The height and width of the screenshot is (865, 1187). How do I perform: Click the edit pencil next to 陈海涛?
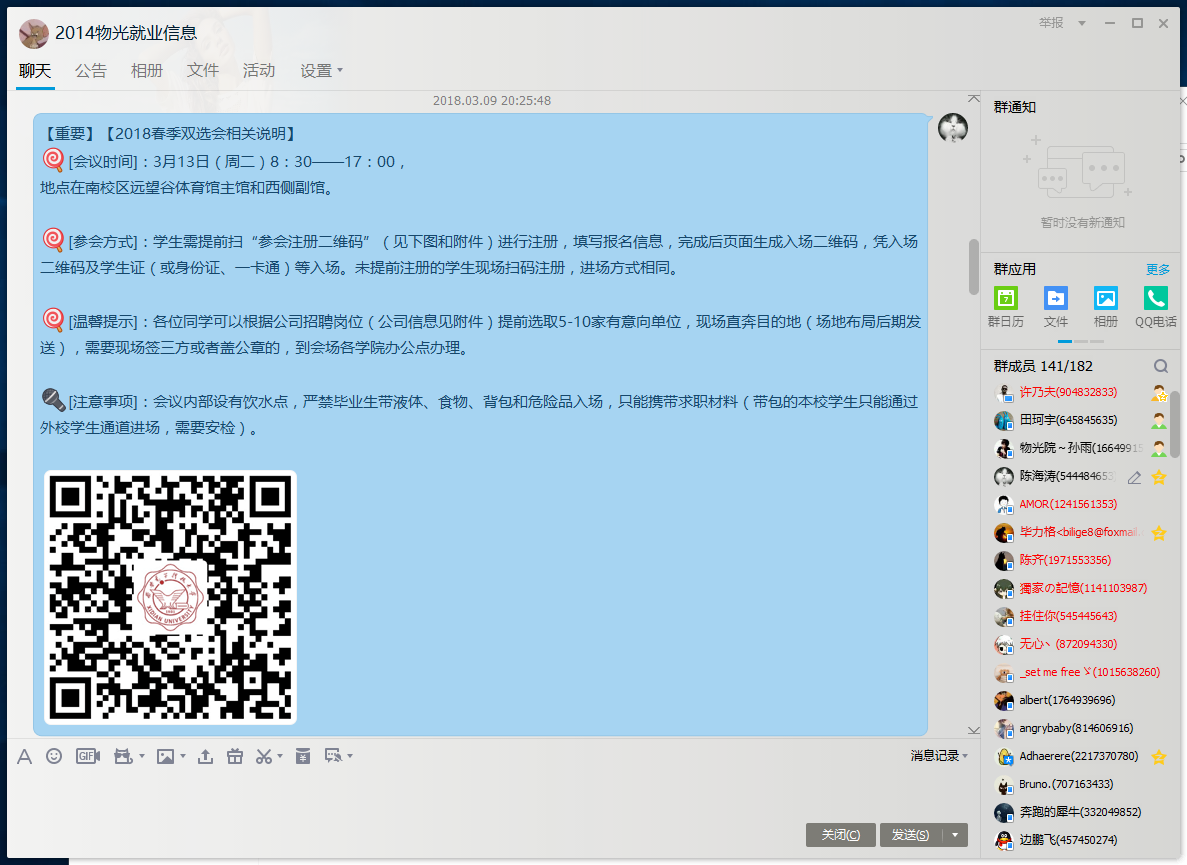tap(1134, 477)
